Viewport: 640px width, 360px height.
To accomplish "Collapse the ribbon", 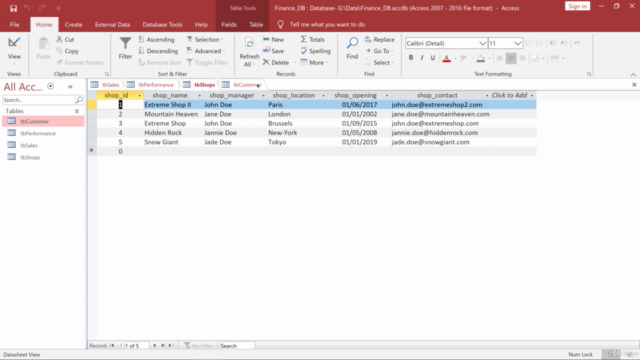I will pyautogui.click(x=633, y=75).
